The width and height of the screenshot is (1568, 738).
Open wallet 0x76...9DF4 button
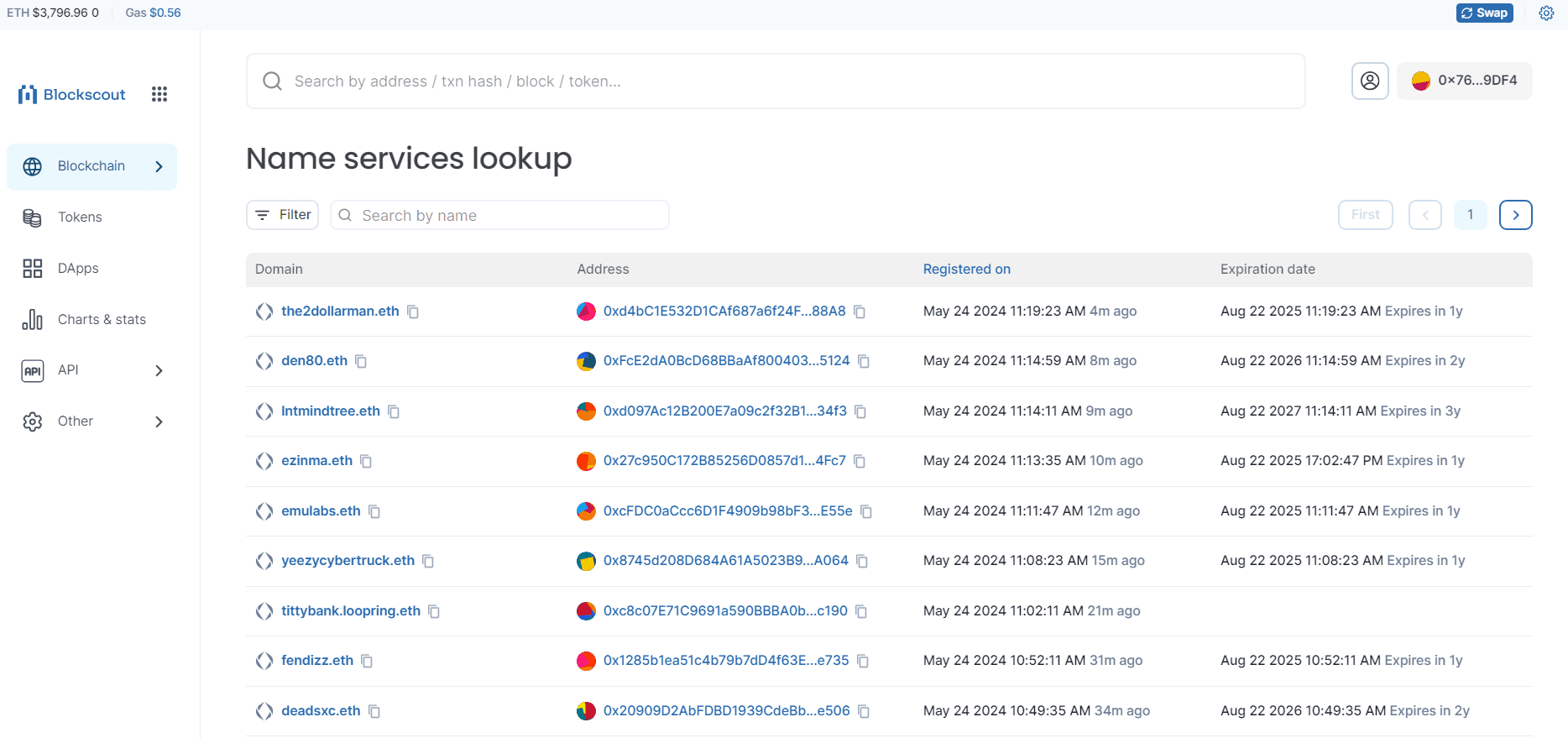[x=1465, y=81]
